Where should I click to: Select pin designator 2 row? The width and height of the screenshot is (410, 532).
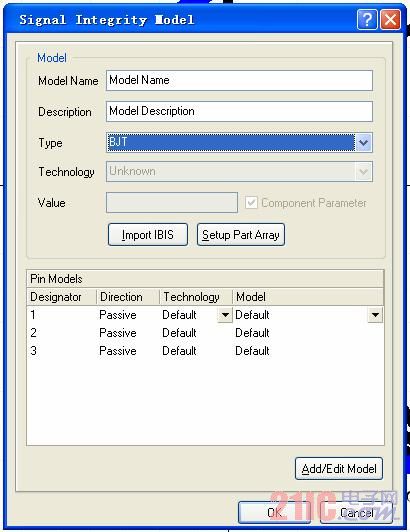[205, 333]
